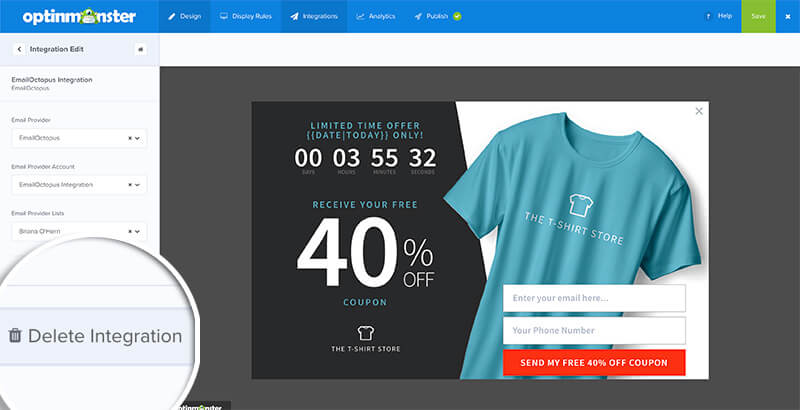Image resolution: width=800 pixels, height=410 pixels.
Task: Click the email input field in popup
Action: pyautogui.click(x=594, y=298)
